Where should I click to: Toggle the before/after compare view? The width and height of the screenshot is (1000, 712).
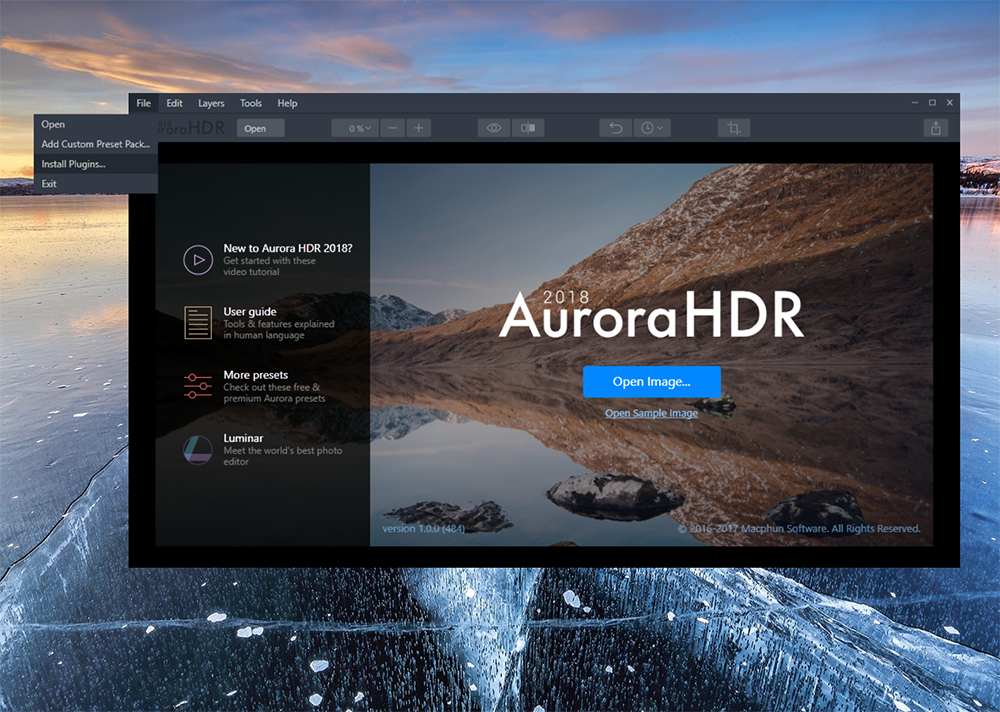[528, 128]
